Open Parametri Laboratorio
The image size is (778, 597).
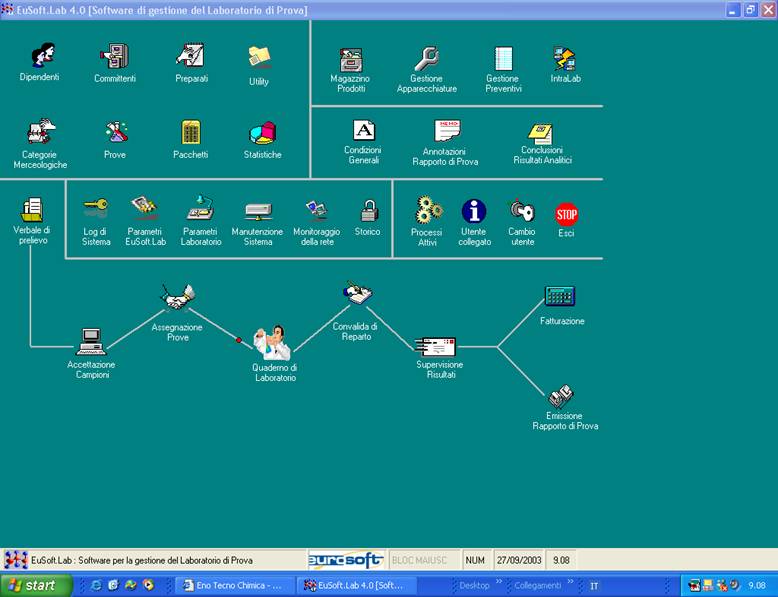tap(200, 208)
